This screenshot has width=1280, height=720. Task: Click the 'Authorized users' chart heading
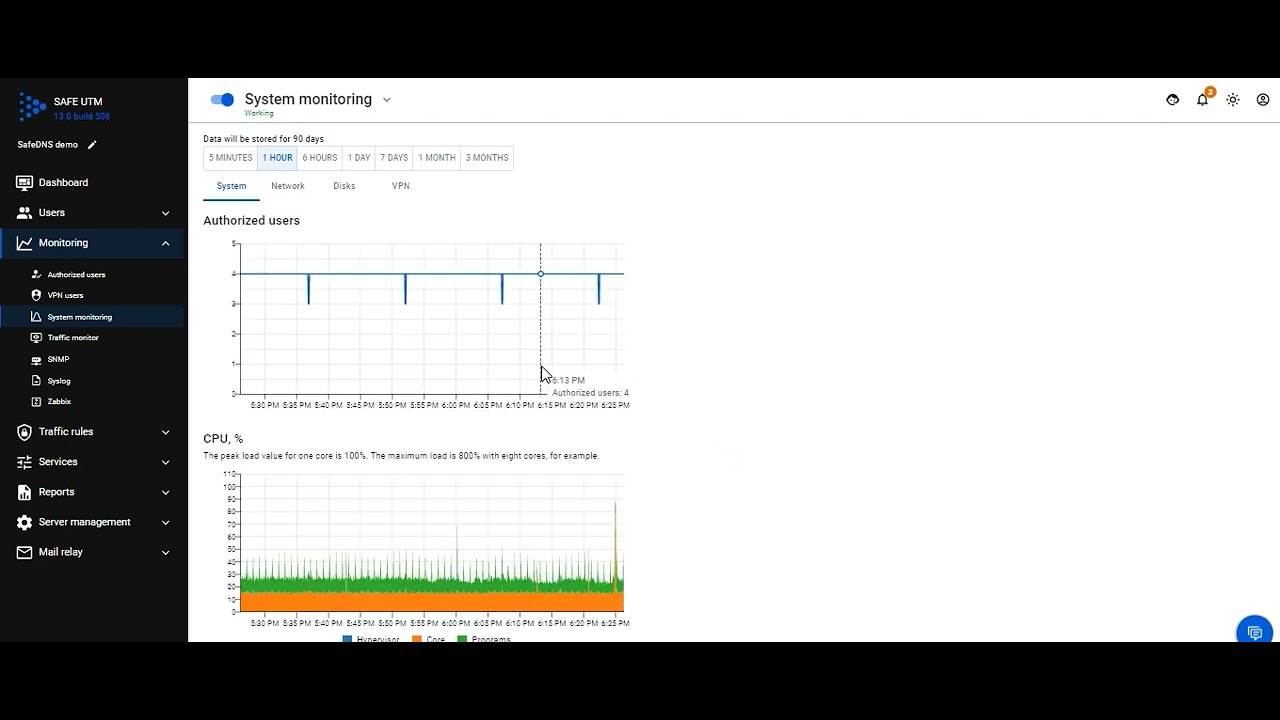coord(252,221)
